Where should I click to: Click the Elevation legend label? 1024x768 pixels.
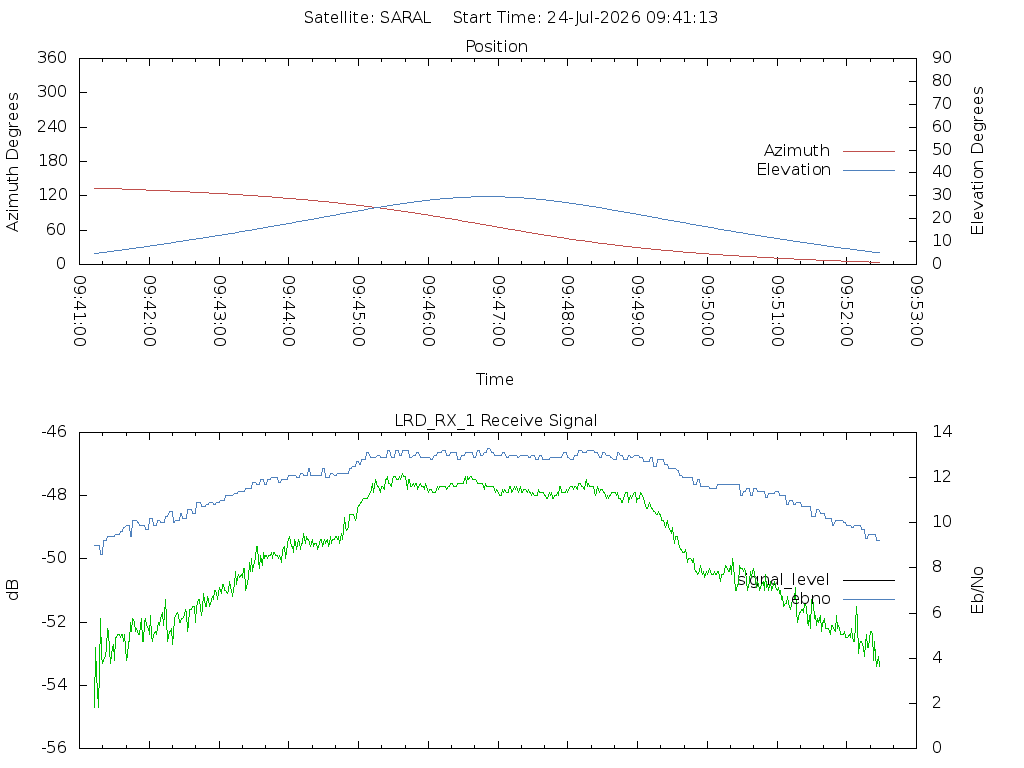point(793,170)
